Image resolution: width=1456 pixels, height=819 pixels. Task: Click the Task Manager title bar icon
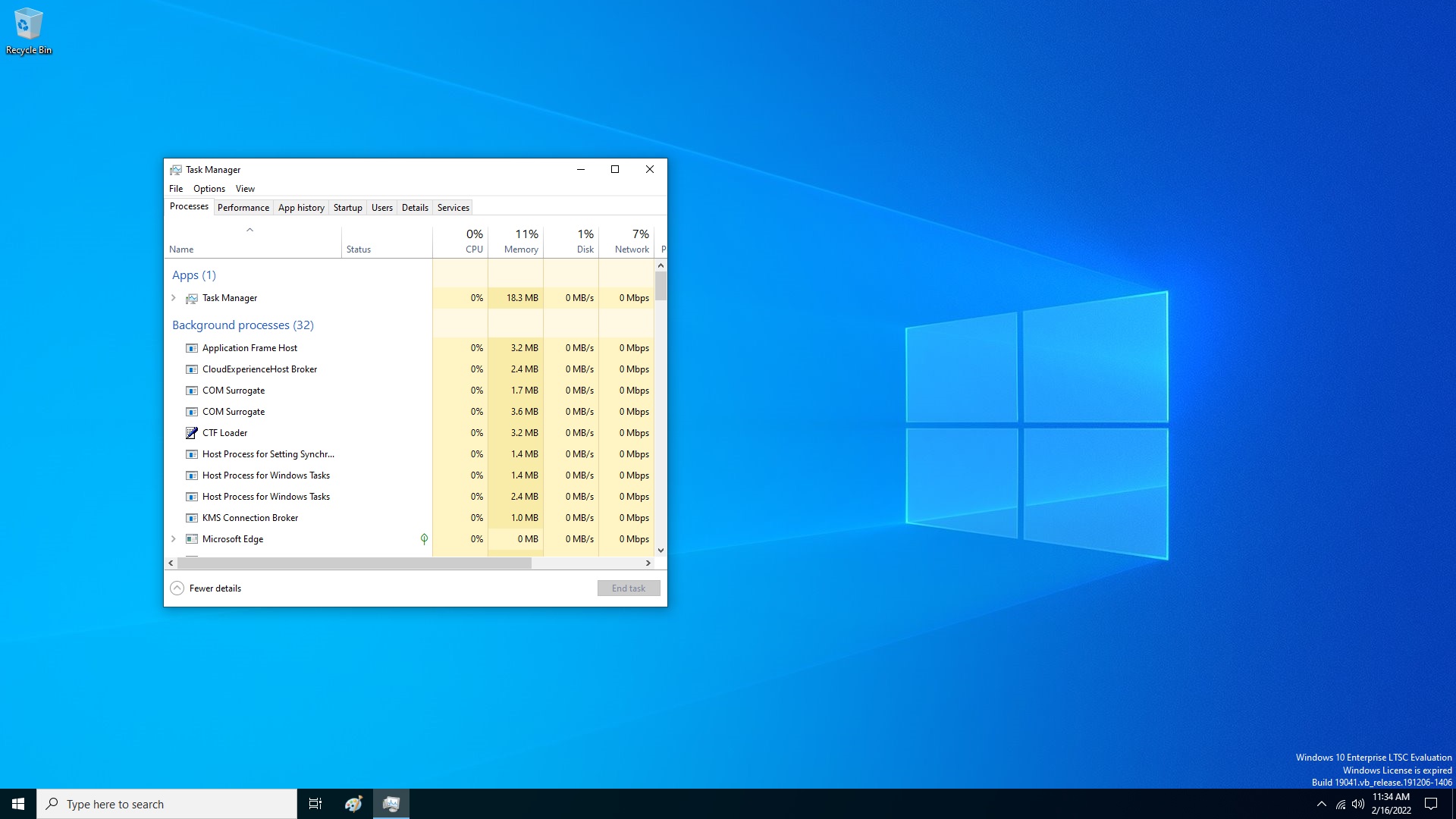(176, 170)
